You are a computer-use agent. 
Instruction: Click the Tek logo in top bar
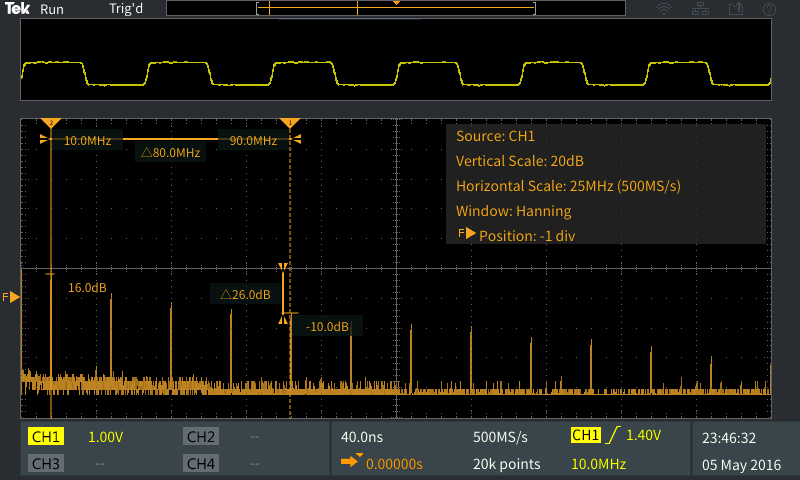[x=15, y=9]
